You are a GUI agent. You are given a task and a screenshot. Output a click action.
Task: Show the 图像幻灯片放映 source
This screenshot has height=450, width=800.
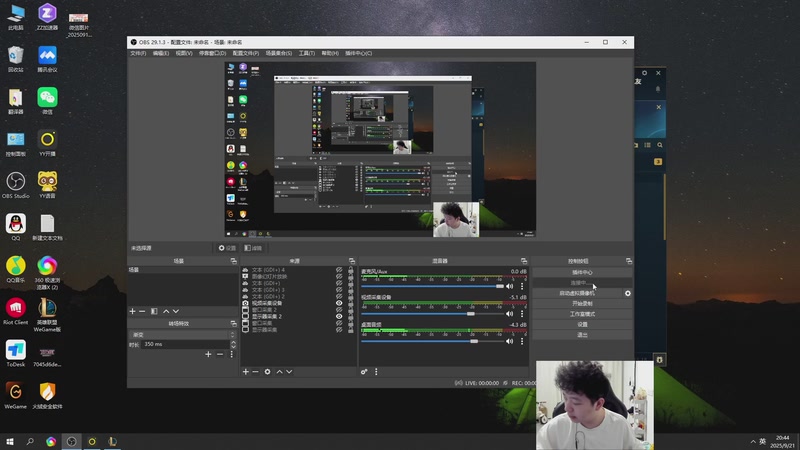tap(339, 277)
